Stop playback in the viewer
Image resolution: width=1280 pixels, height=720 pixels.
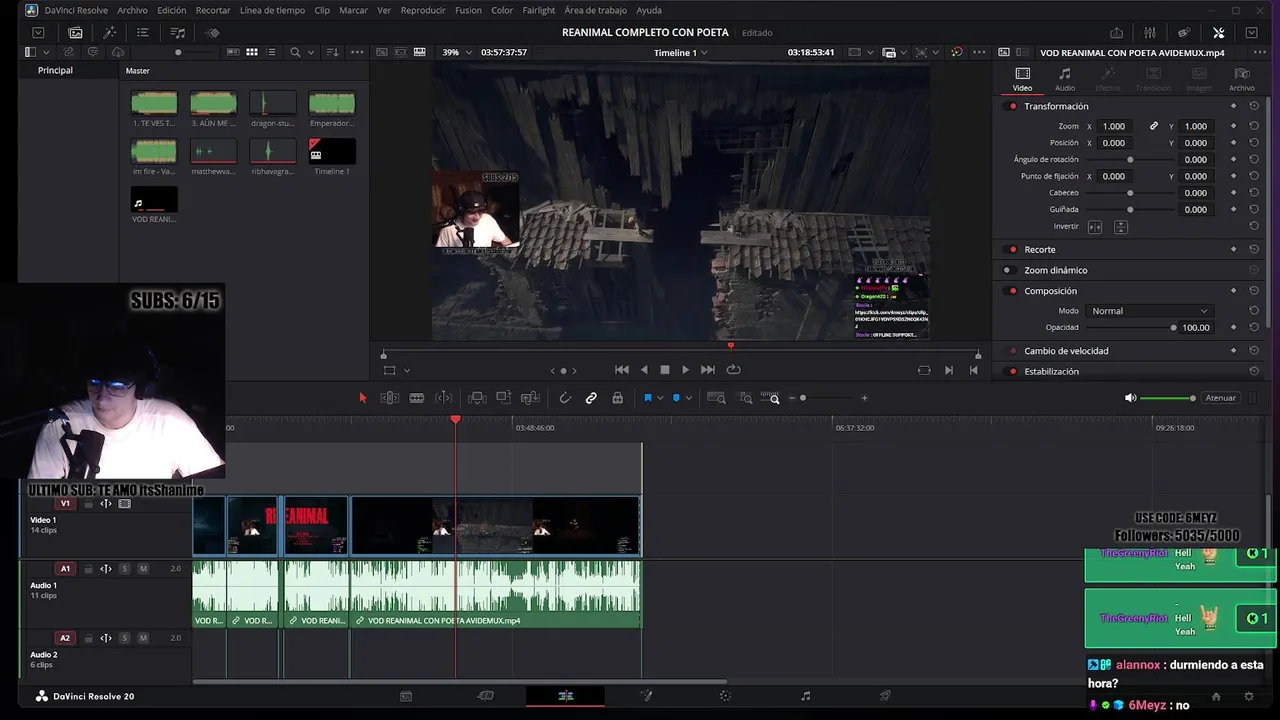pos(665,370)
